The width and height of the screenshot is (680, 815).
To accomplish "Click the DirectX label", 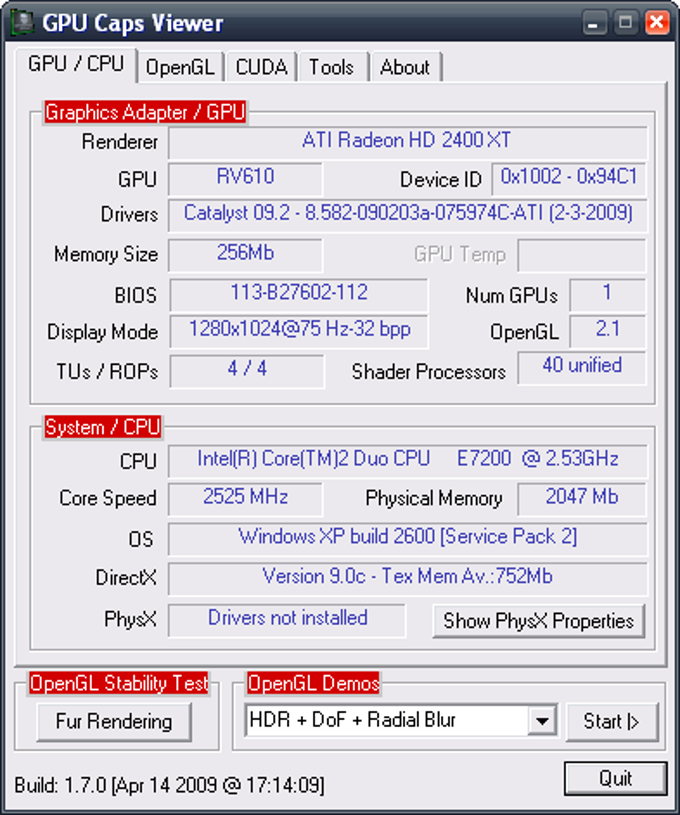I will pyautogui.click(x=126, y=577).
